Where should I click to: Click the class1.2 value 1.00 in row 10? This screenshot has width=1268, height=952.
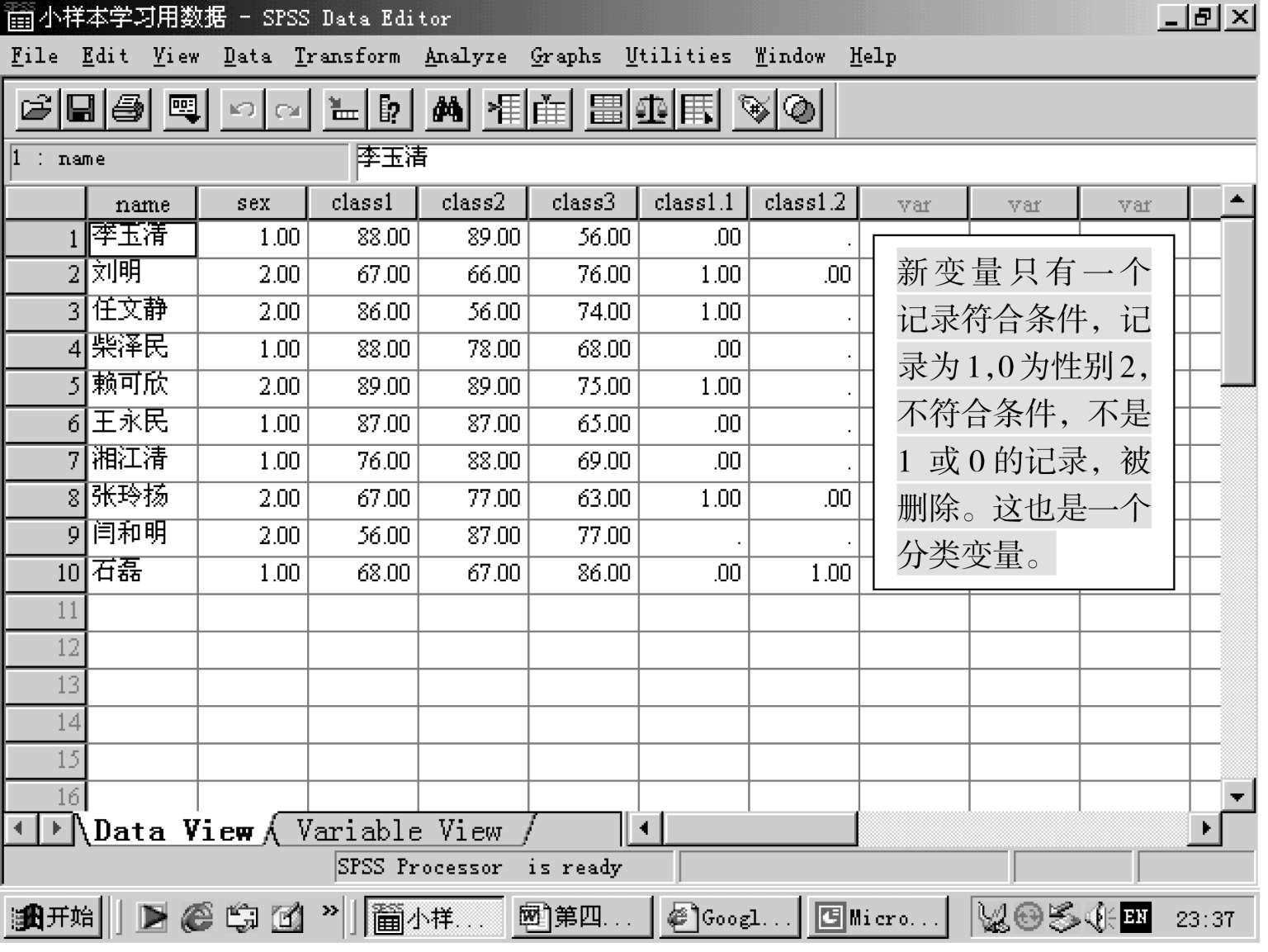click(x=804, y=573)
